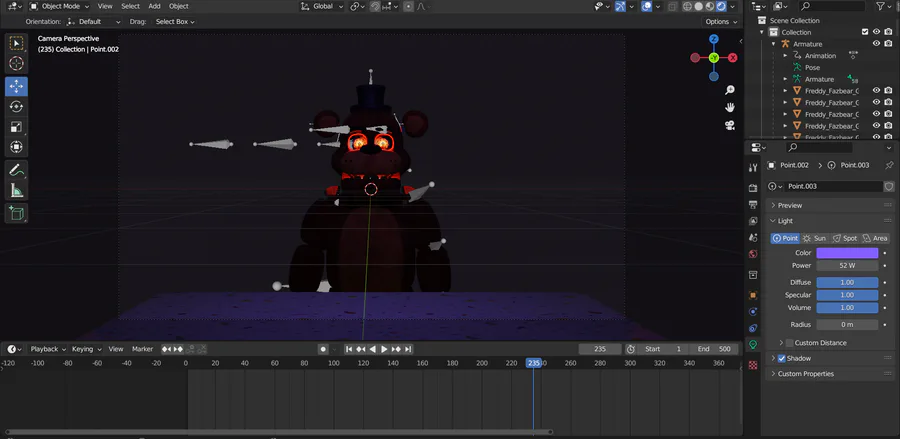Toggle auto keying record button
The image size is (900, 439).
[323, 349]
